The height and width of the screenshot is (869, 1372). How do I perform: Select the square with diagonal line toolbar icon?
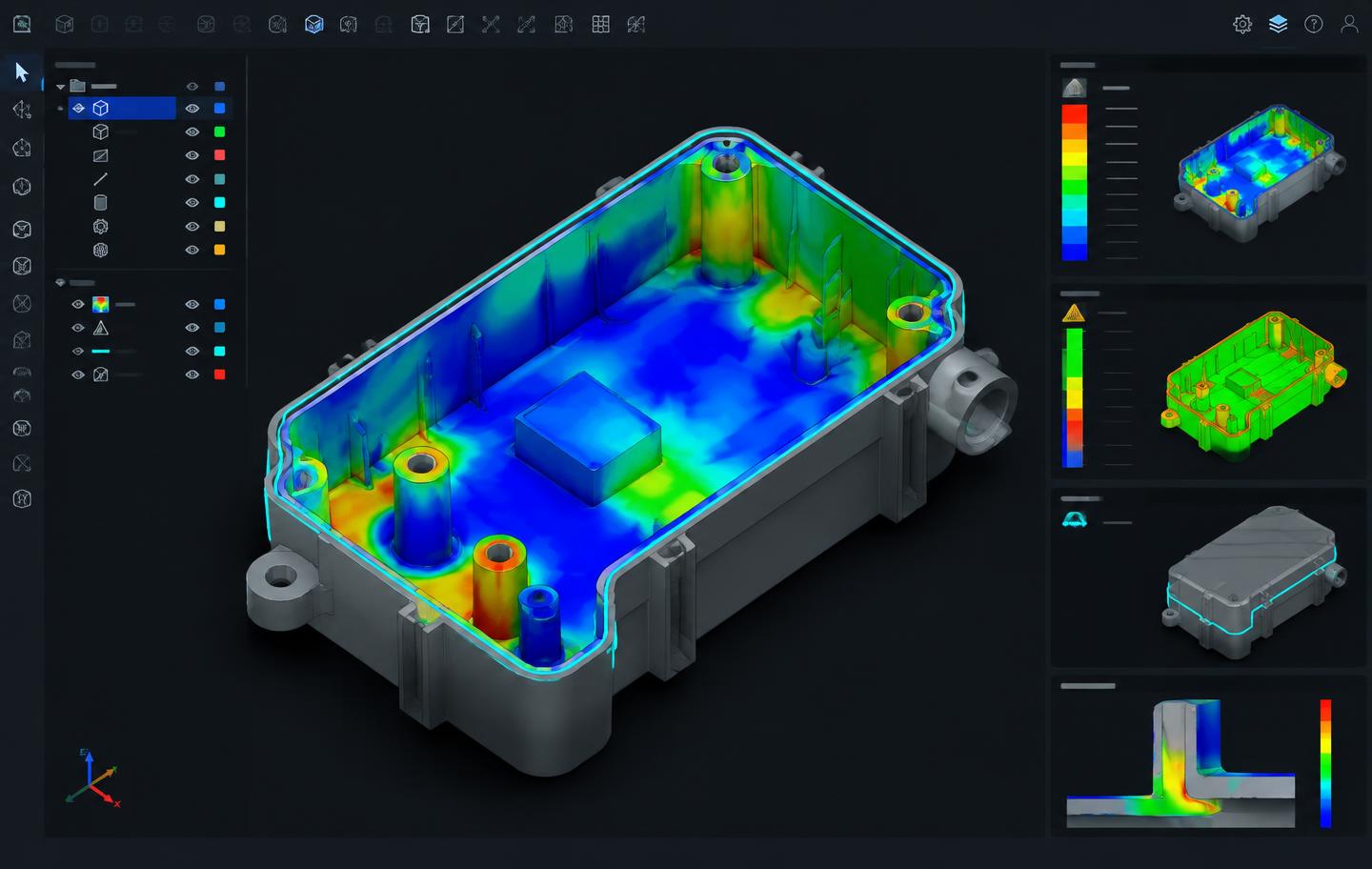(x=455, y=25)
